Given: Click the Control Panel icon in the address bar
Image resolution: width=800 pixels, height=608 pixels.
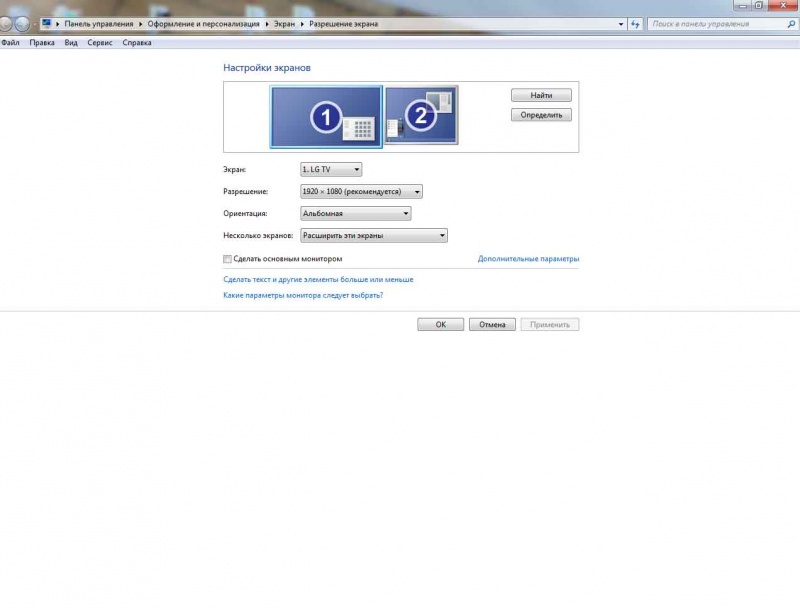Looking at the screenshot, I should point(46,23).
